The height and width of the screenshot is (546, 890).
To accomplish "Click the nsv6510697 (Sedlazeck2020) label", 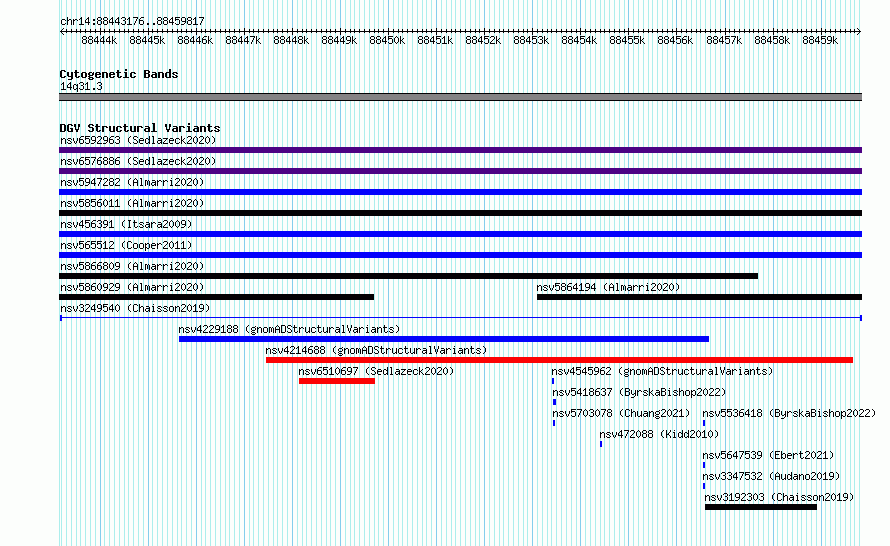I will [376, 371].
